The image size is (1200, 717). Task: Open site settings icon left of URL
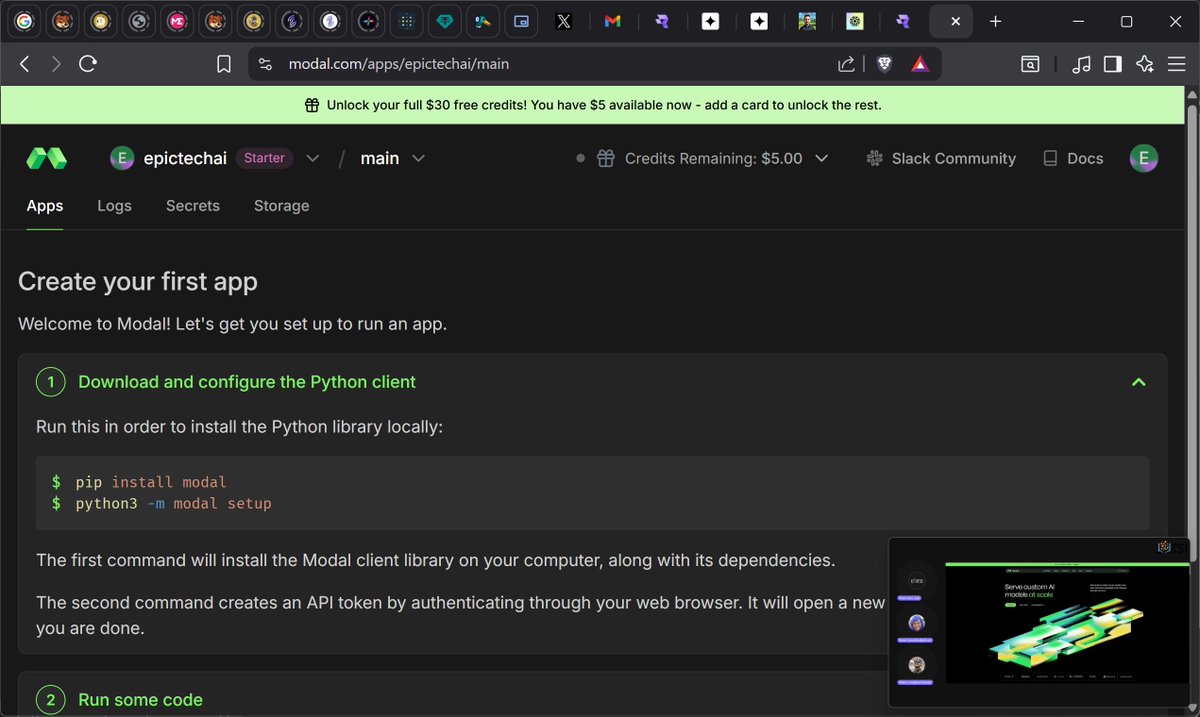(265, 64)
